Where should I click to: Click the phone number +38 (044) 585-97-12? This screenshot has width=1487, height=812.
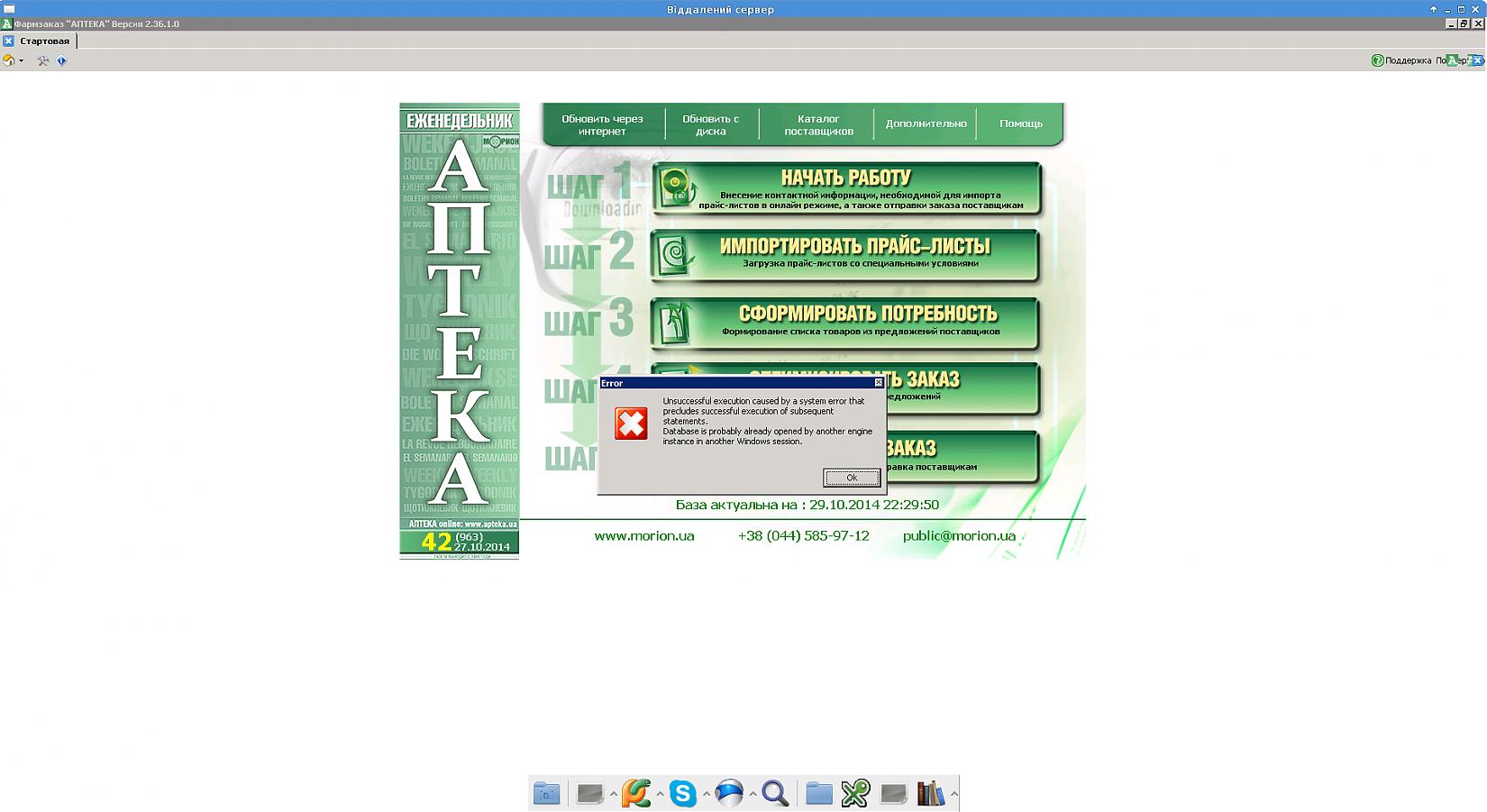[804, 535]
